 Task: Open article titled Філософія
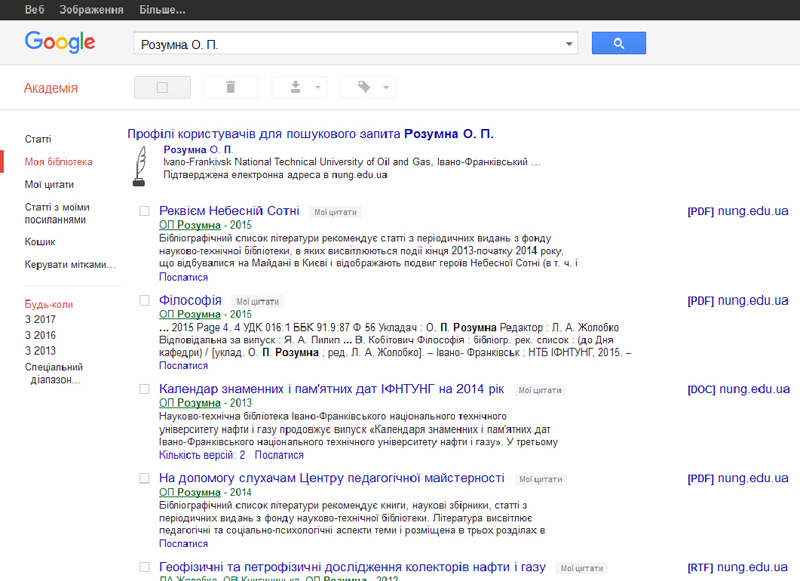(190, 300)
